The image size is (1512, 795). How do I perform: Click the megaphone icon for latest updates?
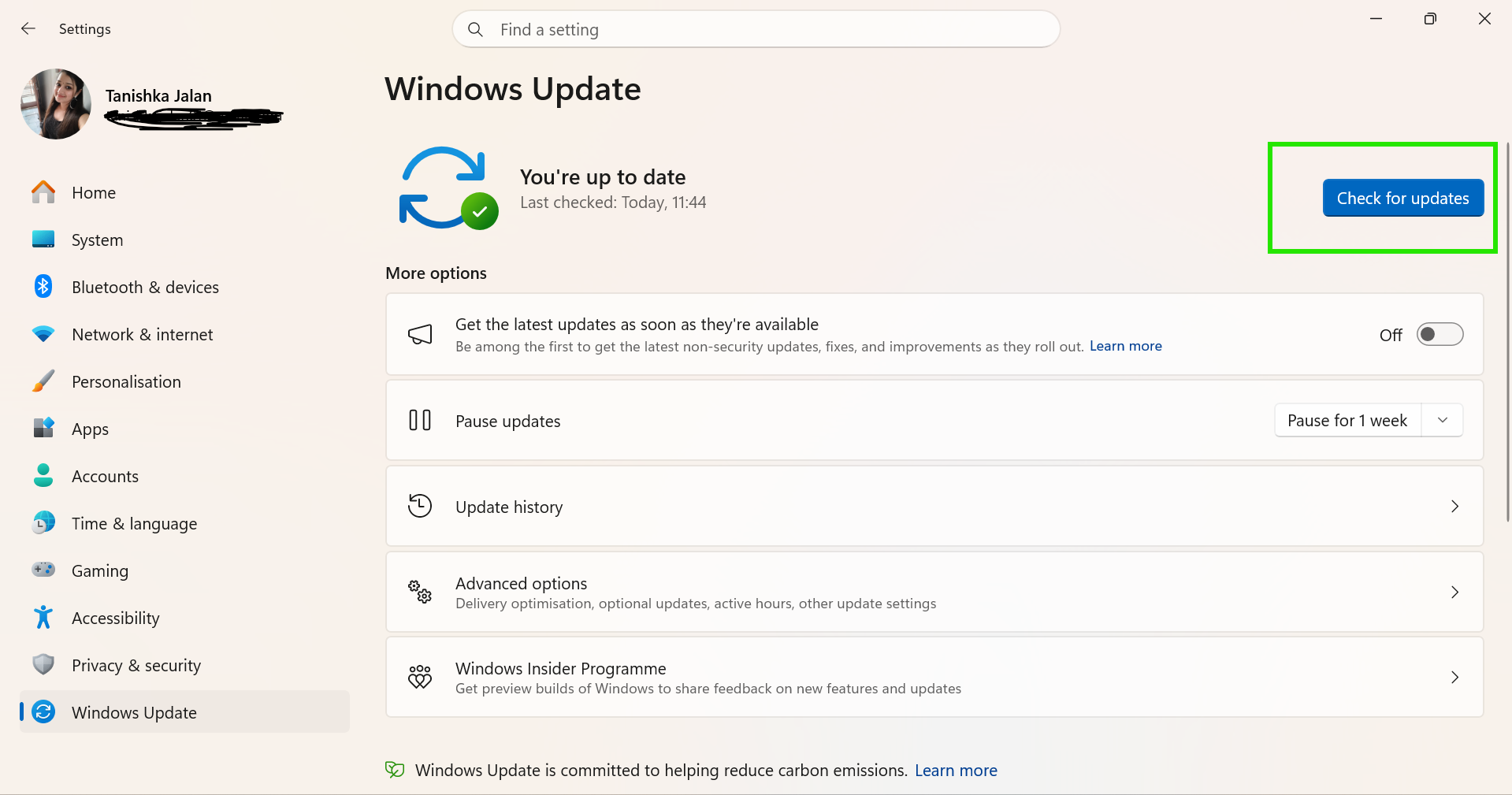pos(420,334)
